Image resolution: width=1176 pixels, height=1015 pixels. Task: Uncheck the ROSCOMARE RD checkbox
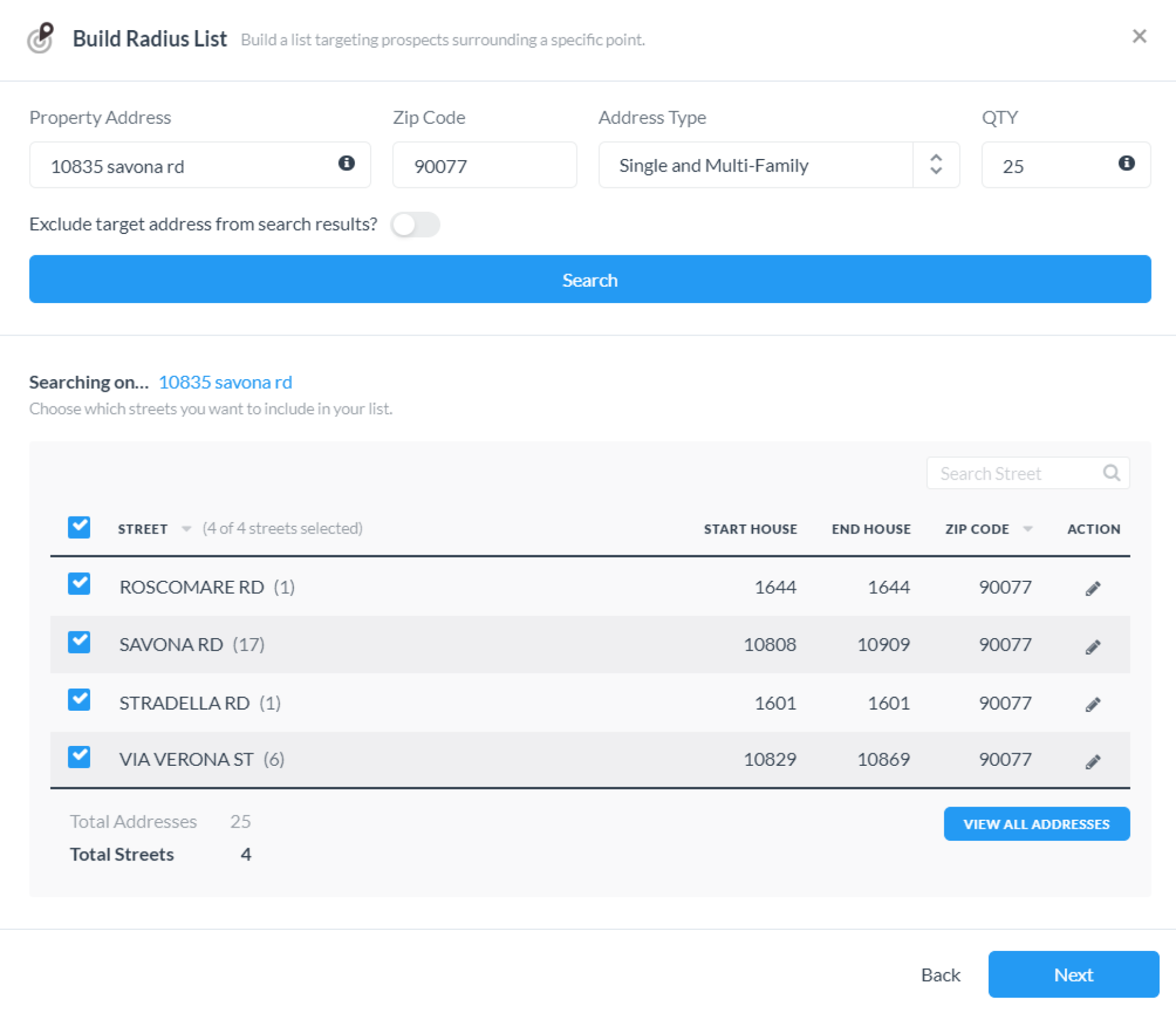pos(79,584)
